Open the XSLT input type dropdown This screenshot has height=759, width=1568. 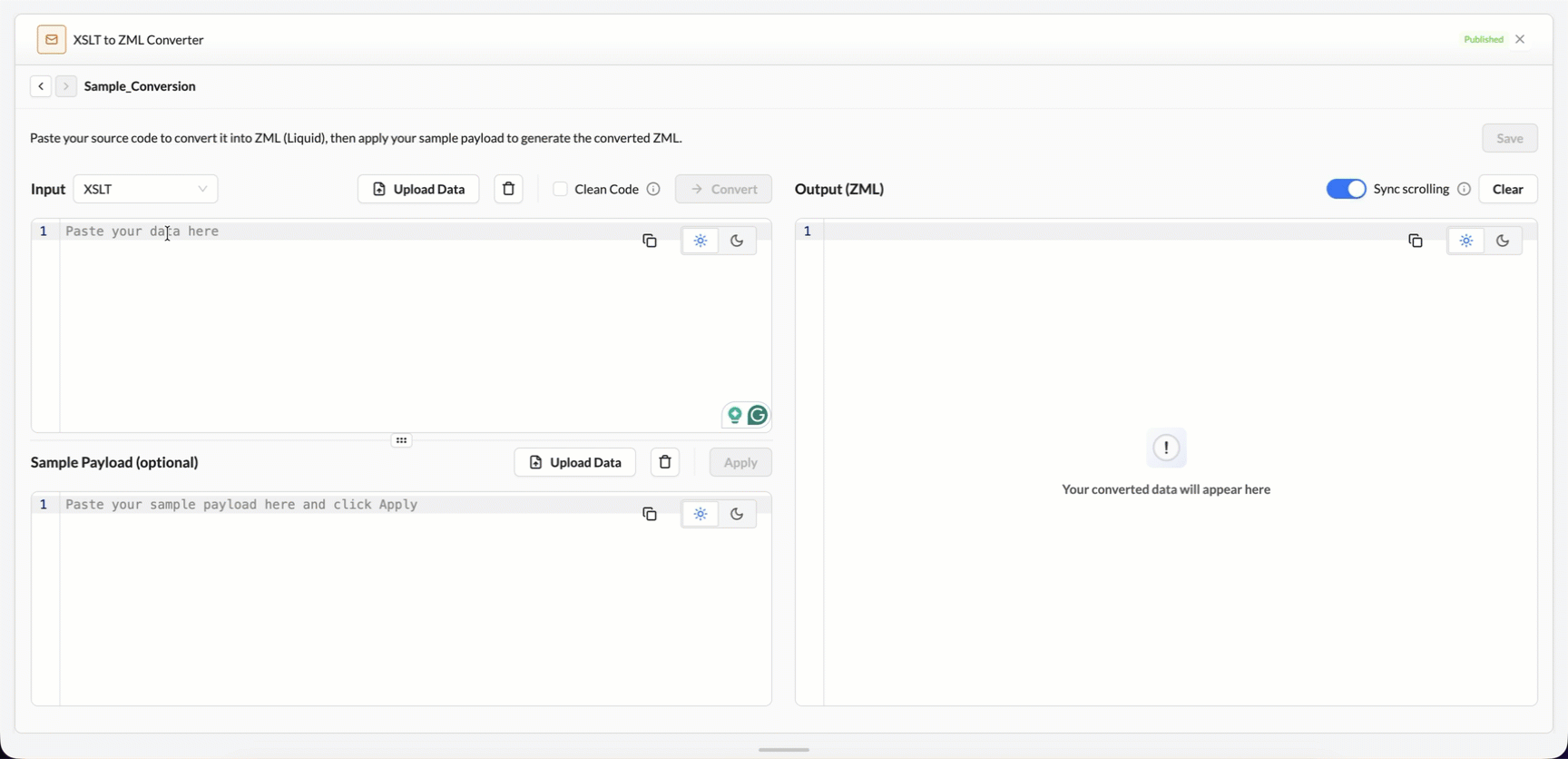pos(145,189)
